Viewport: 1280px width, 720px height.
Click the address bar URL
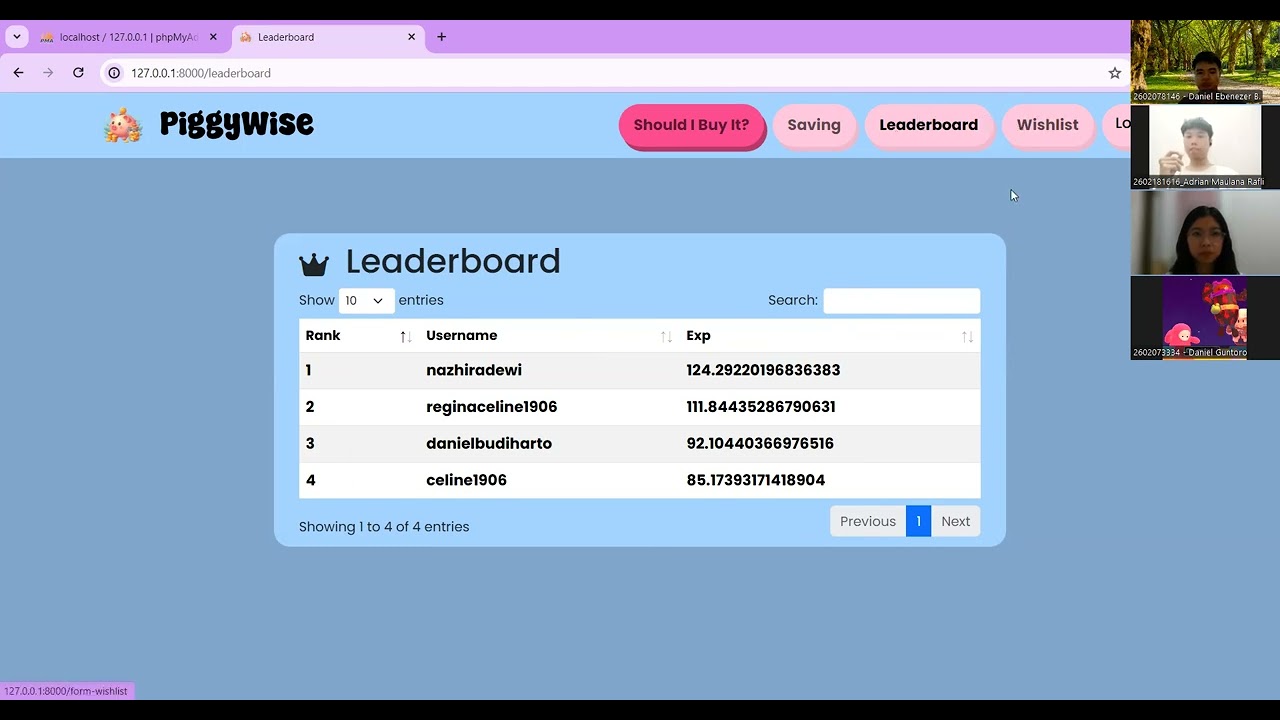tap(201, 73)
